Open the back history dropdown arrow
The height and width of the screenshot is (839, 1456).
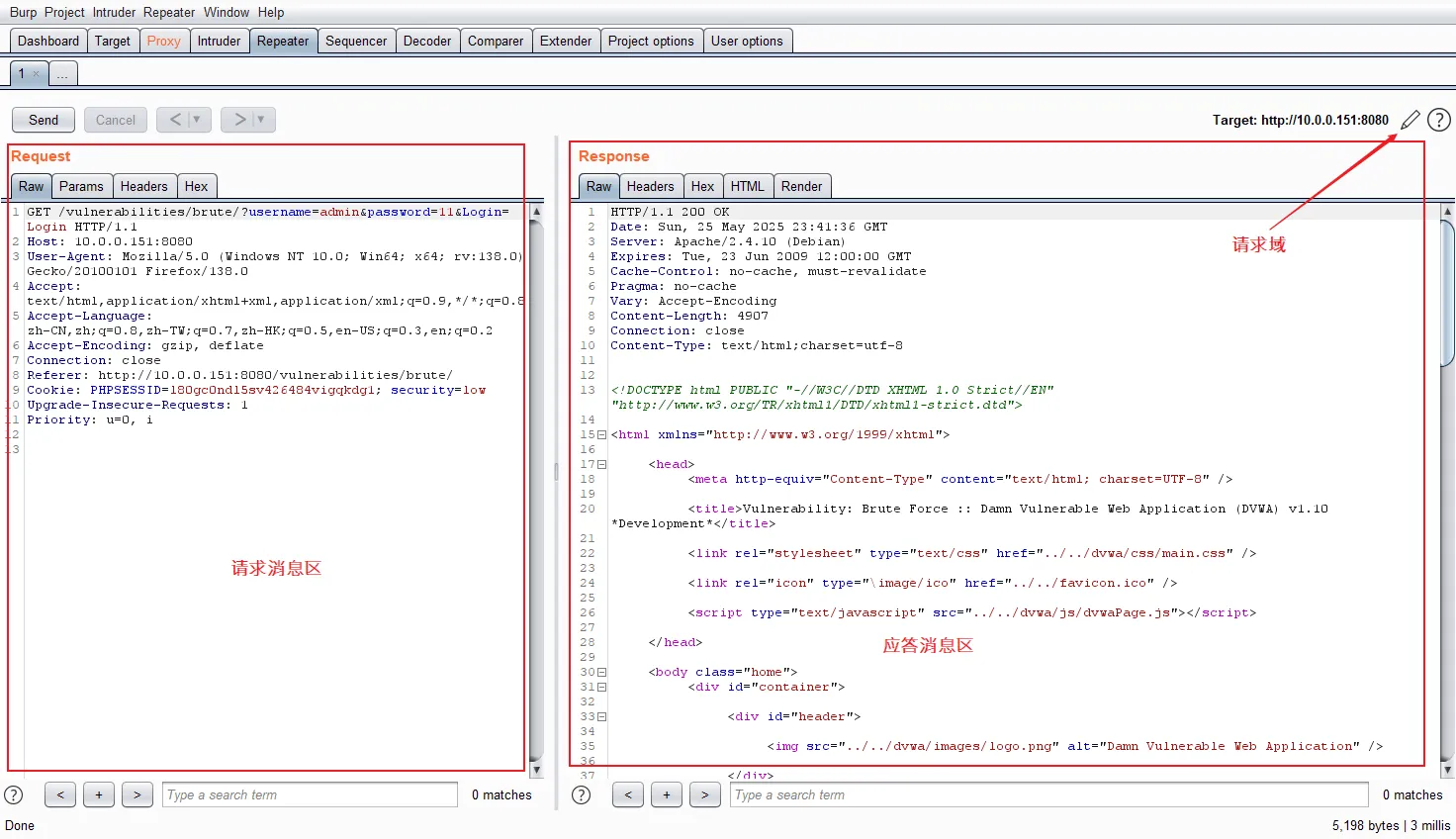click(x=197, y=120)
